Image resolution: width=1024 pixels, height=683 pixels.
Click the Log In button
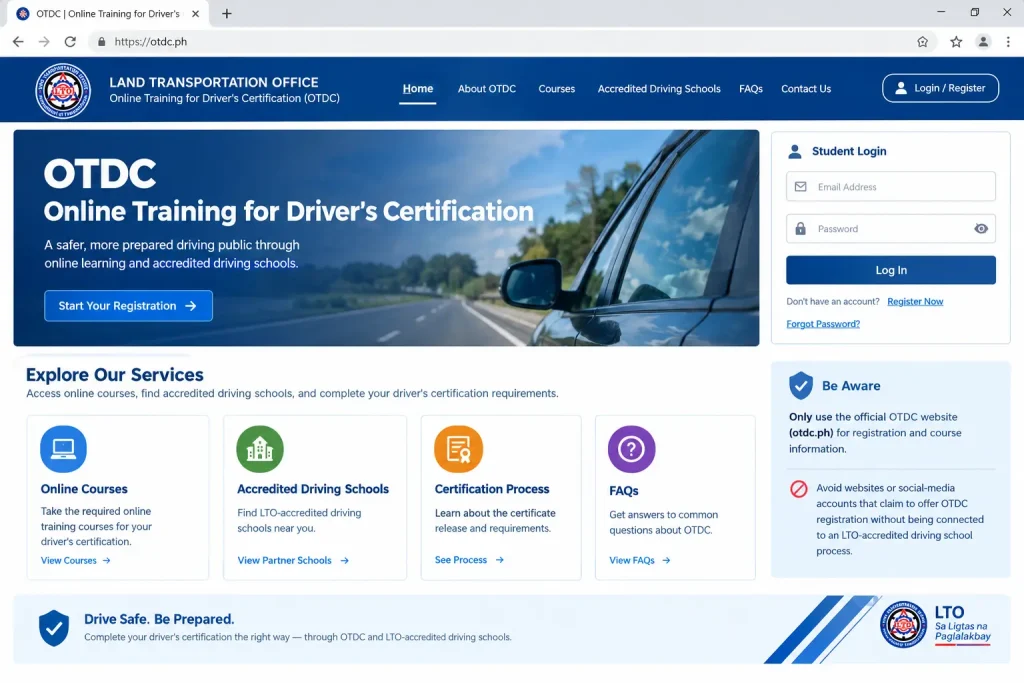click(891, 270)
